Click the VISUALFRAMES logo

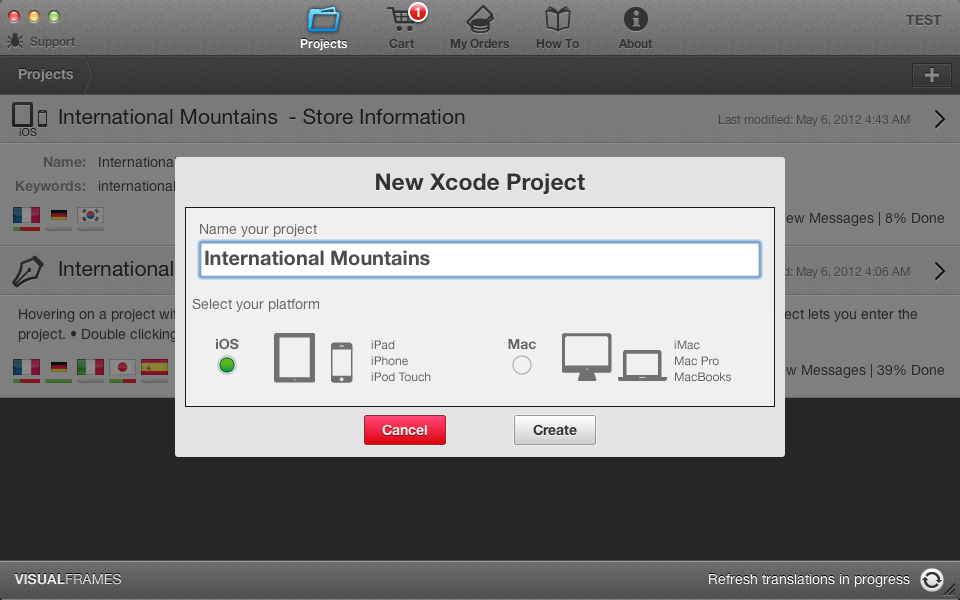[x=68, y=579]
